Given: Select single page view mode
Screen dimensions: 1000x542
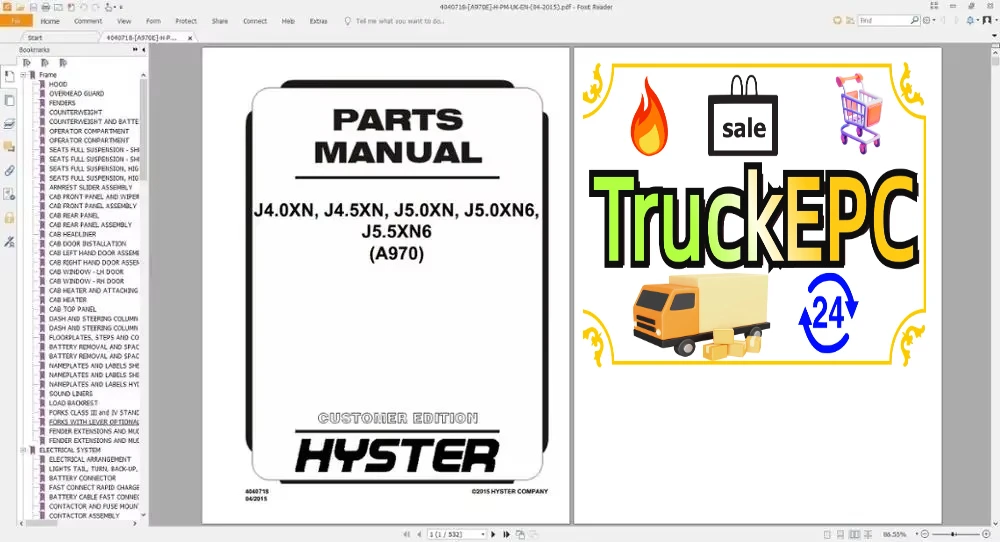Looking at the screenshot, I should [x=827, y=534].
